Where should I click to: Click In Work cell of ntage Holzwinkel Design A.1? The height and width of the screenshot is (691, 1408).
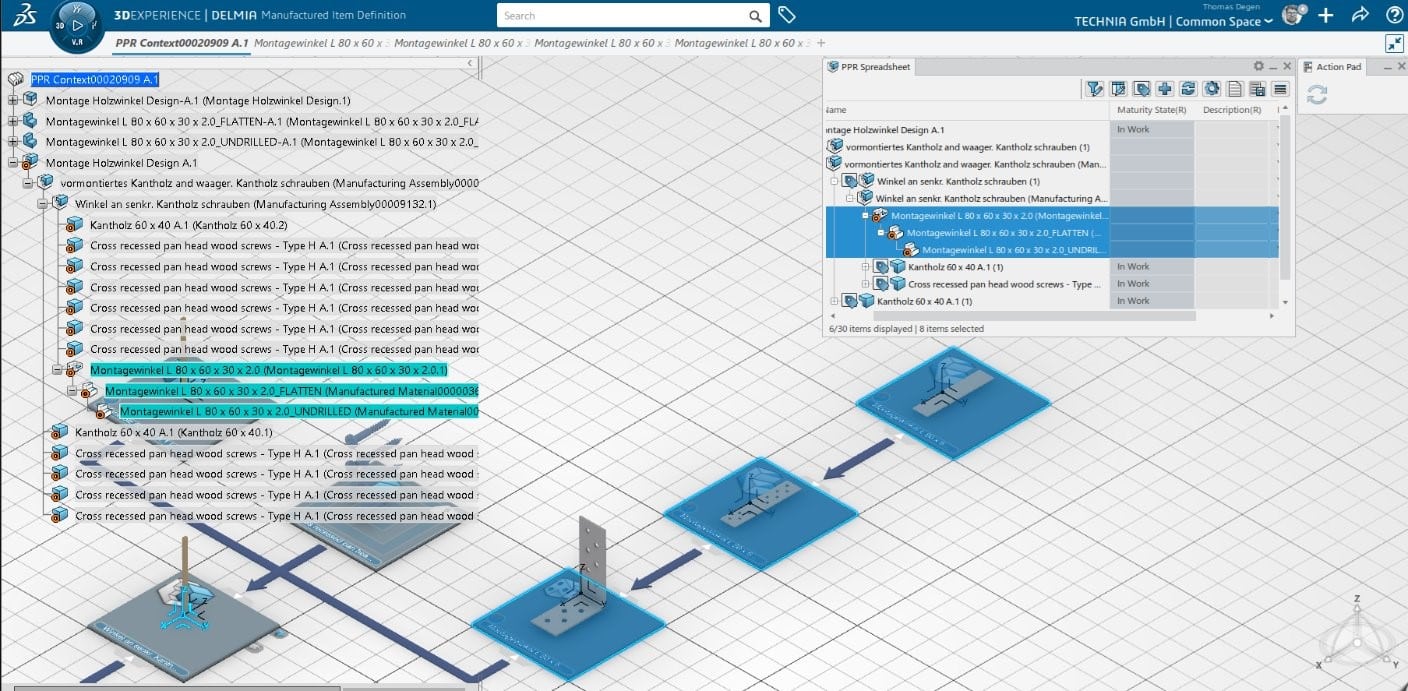tap(1152, 130)
